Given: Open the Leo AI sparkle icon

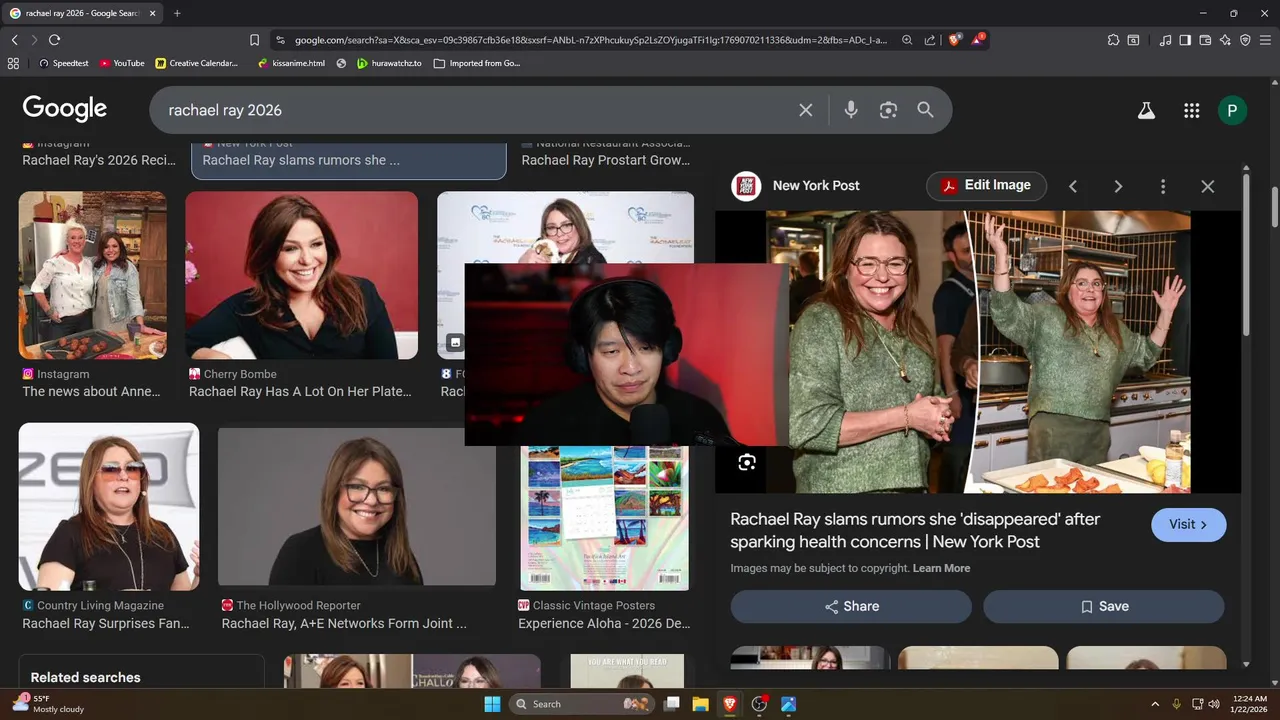Looking at the screenshot, I should (x=1226, y=40).
